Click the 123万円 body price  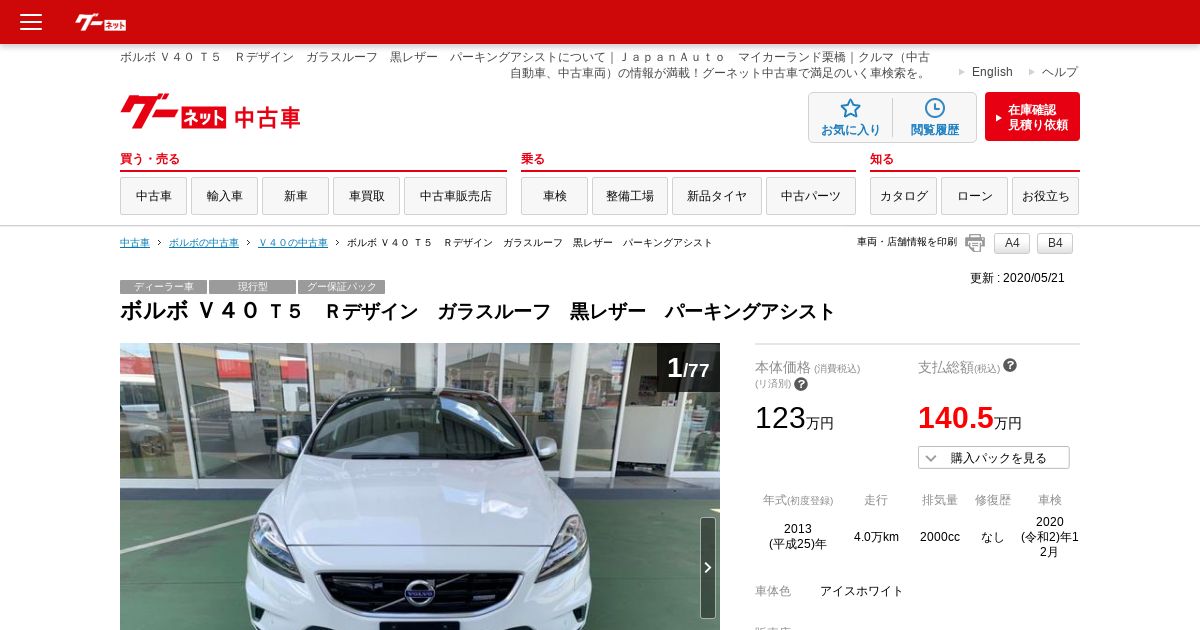coord(794,418)
